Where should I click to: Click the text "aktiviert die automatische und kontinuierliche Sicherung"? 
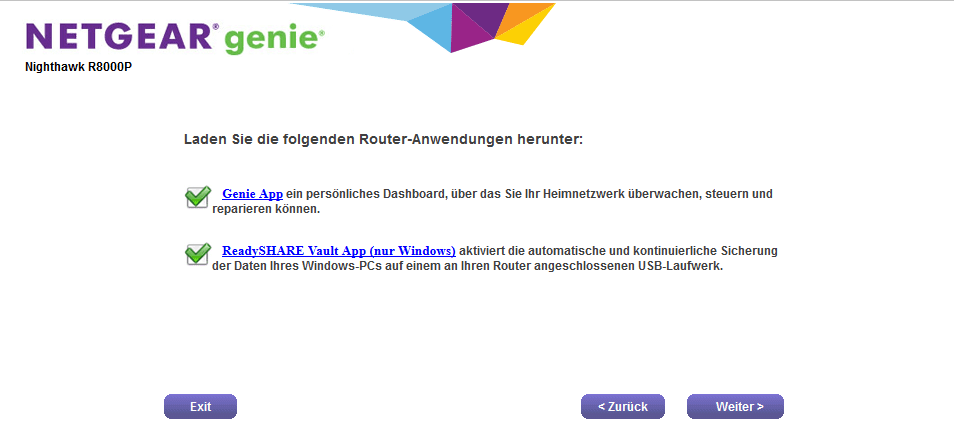618,251
